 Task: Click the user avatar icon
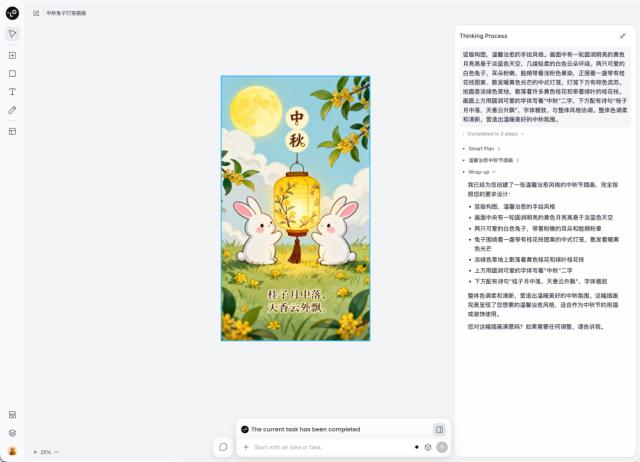12,451
